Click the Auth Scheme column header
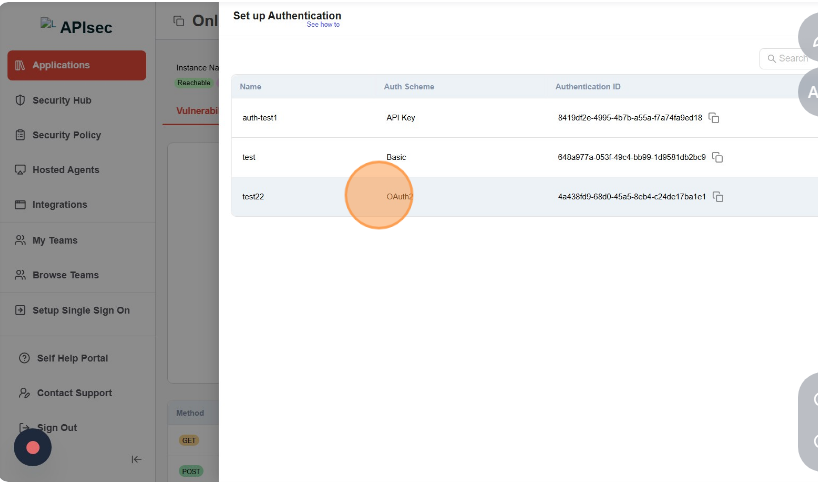Viewport: 818px width, 483px height. coord(409,87)
